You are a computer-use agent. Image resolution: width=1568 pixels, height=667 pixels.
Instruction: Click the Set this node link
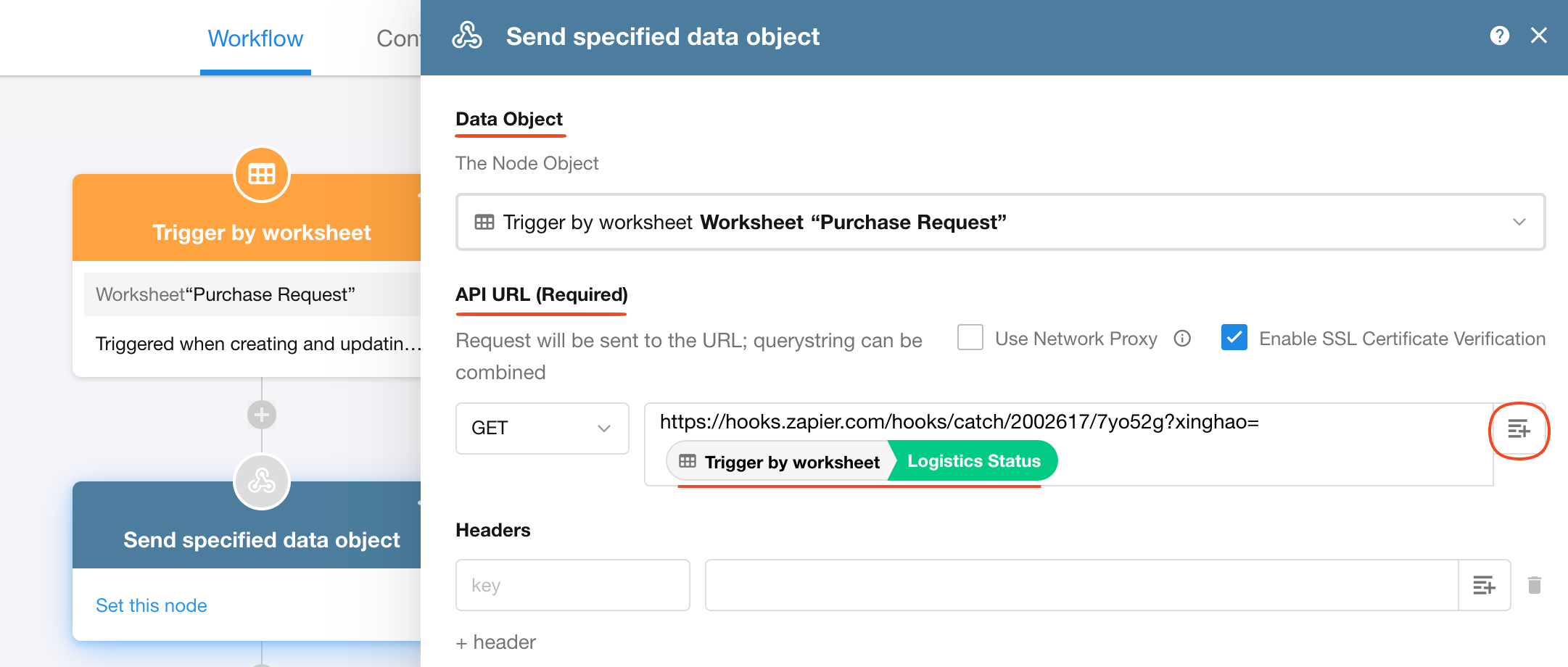[x=152, y=605]
